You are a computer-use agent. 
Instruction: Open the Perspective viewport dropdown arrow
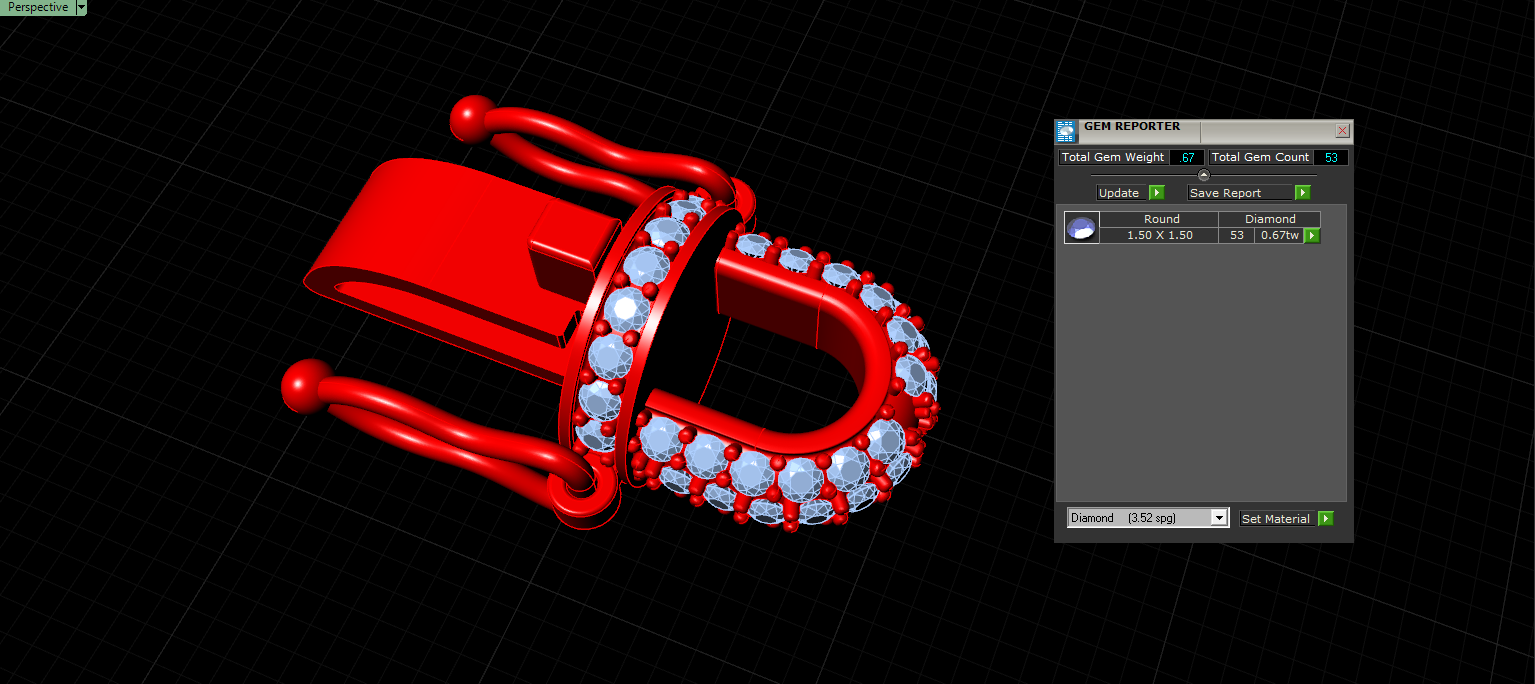81,7
